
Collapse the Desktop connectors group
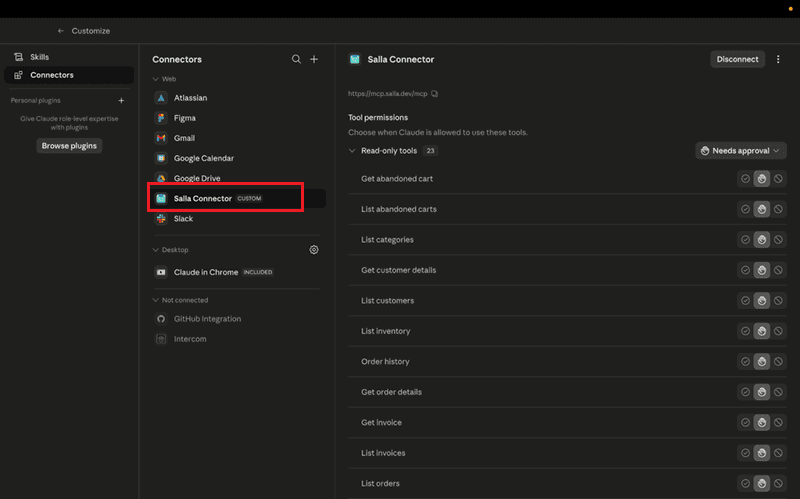(x=156, y=250)
